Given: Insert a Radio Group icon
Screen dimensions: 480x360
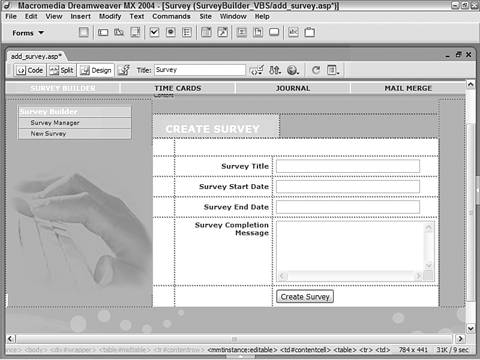Looking at the screenshot, I should (x=187, y=32).
